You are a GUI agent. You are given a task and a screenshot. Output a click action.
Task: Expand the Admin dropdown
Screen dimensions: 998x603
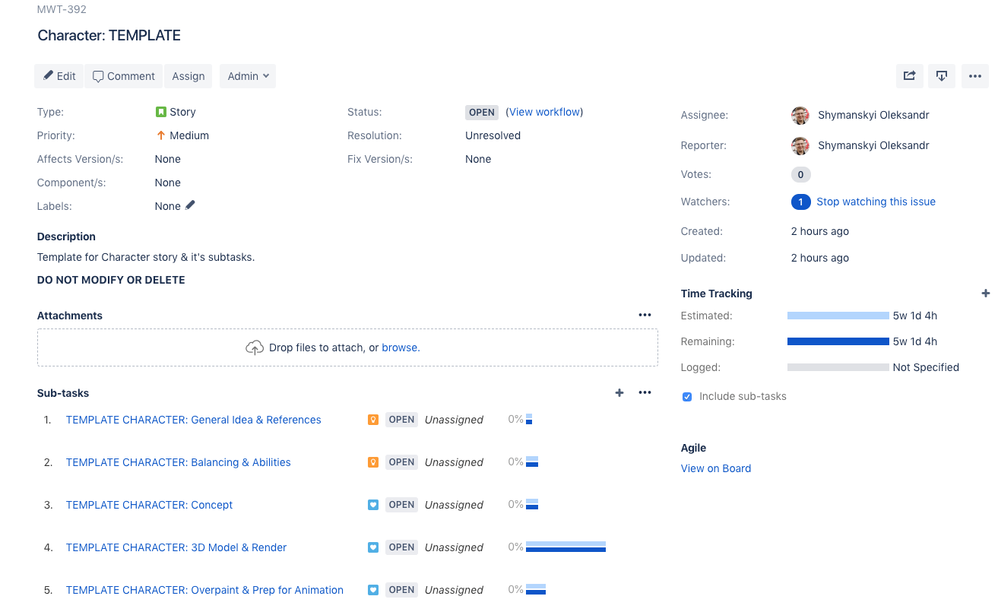point(248,76)
